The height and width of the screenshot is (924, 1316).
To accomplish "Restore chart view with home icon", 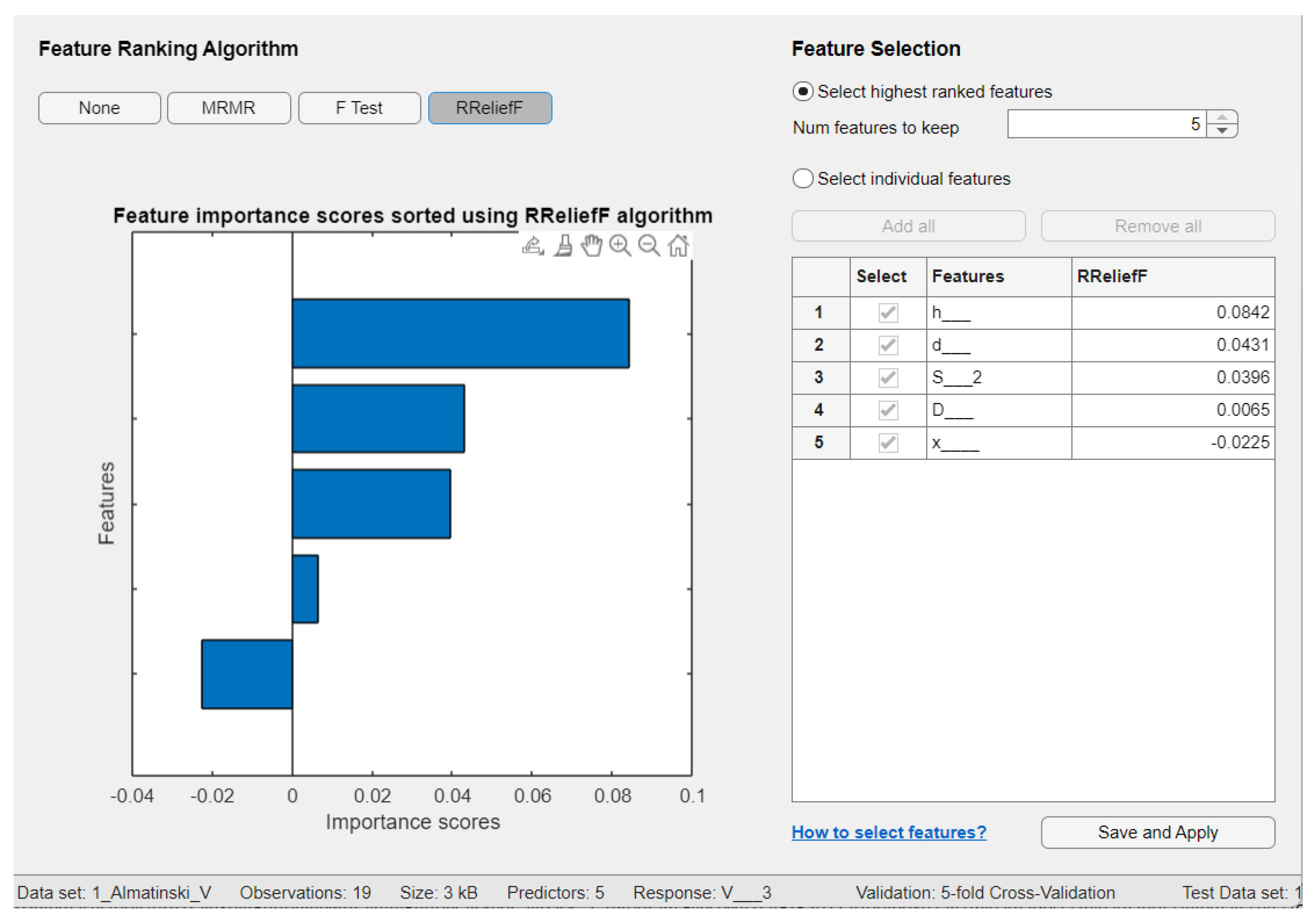I will click(x=678, y=246).
